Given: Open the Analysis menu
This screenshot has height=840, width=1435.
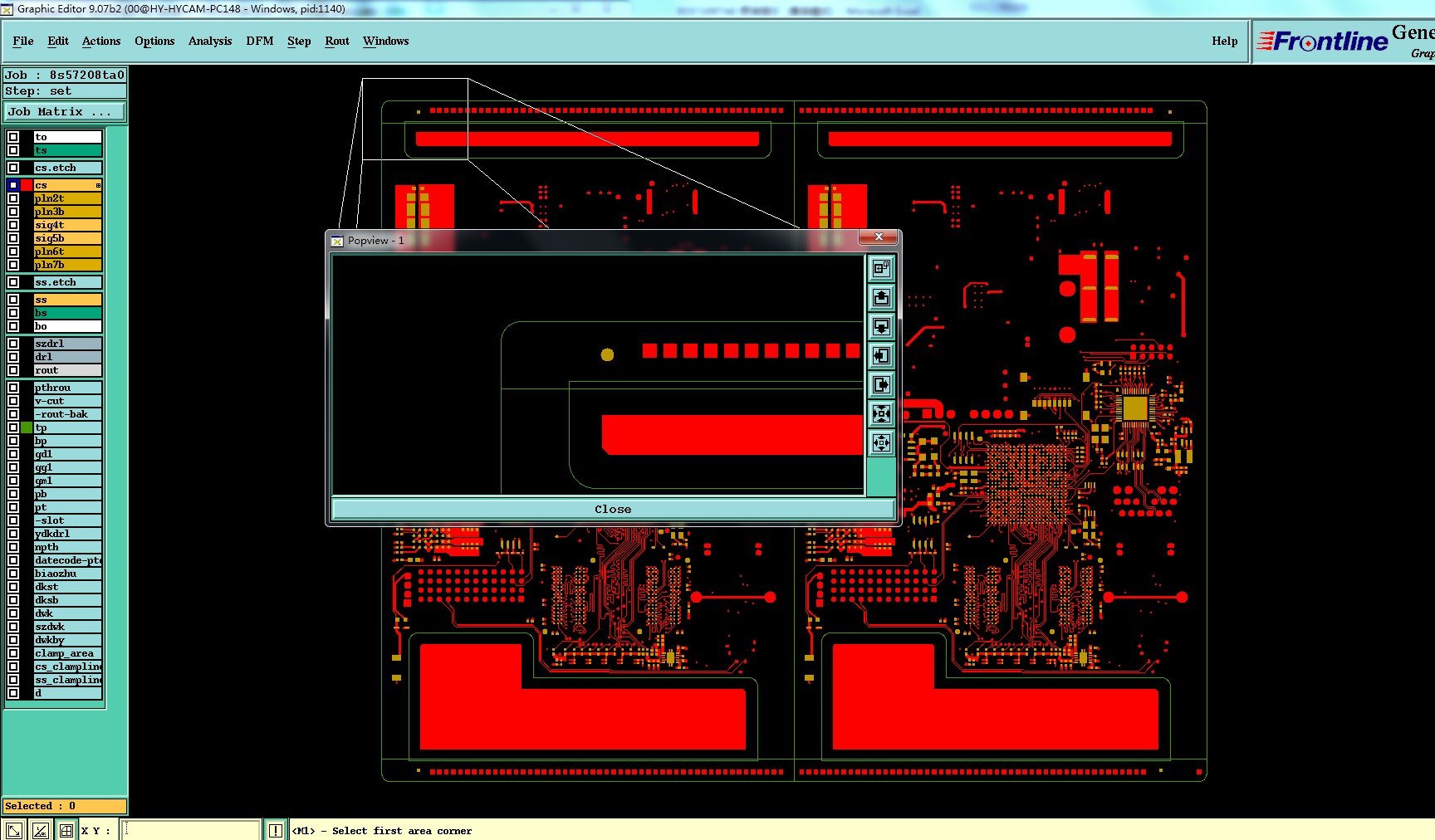Looking at the screenshot, I should point(210,41).
